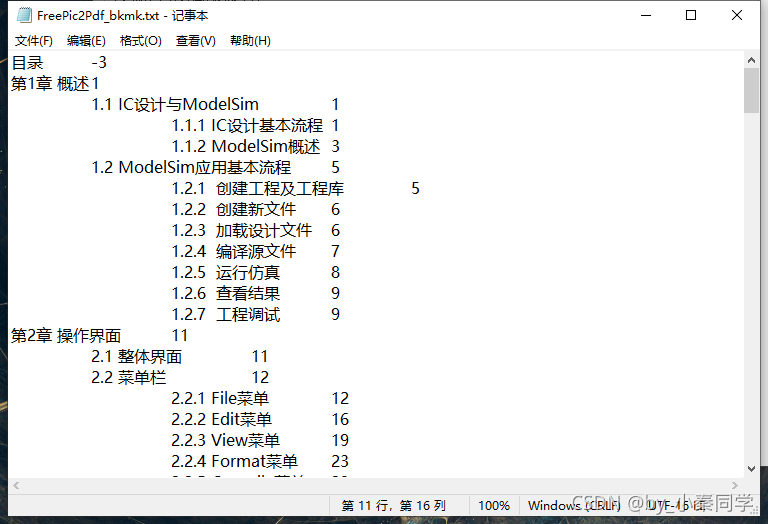Click 'Windows (CRLF)' in the status bar

(574, 505)
